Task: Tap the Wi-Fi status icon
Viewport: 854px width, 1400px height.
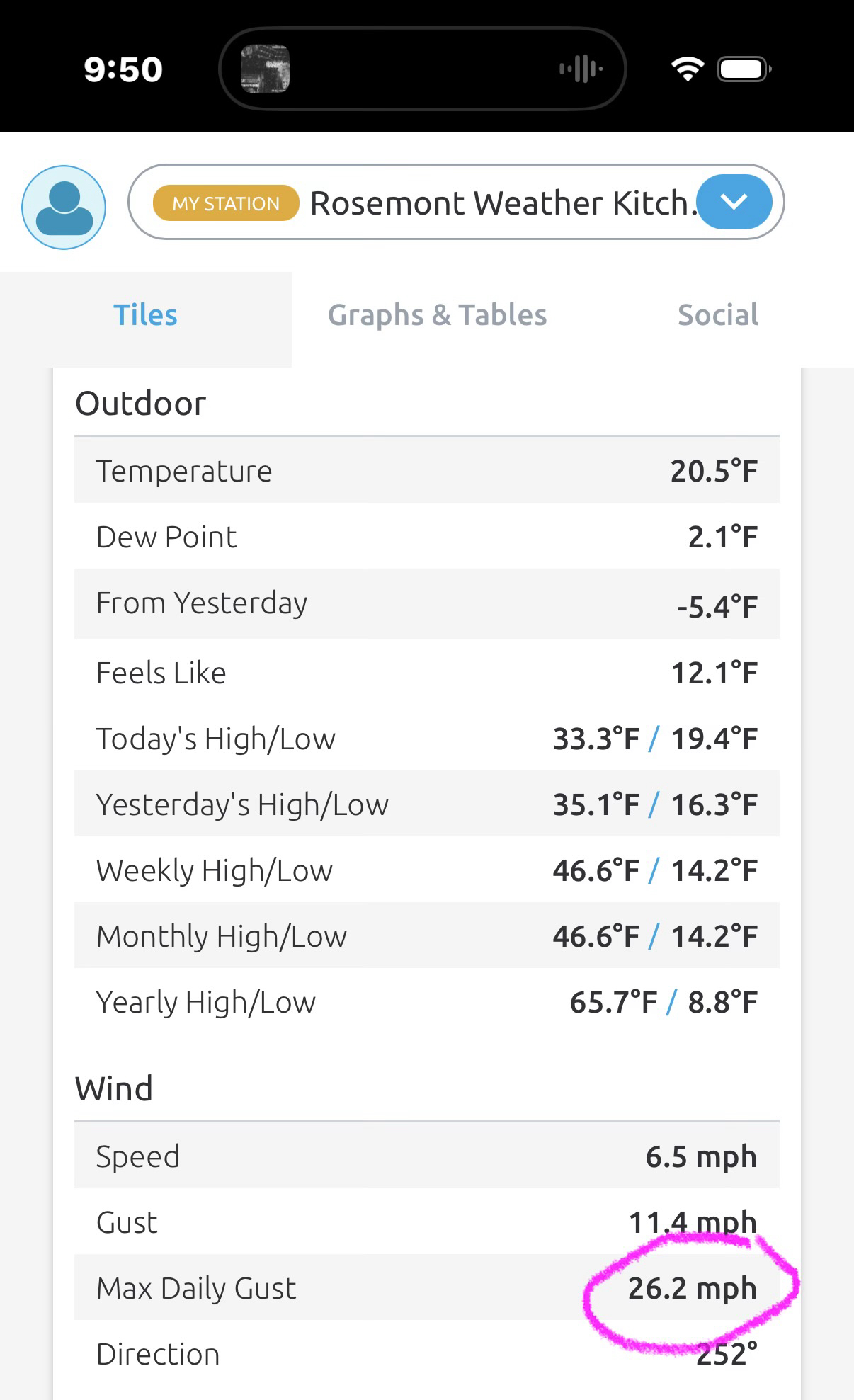Action: 687,69
